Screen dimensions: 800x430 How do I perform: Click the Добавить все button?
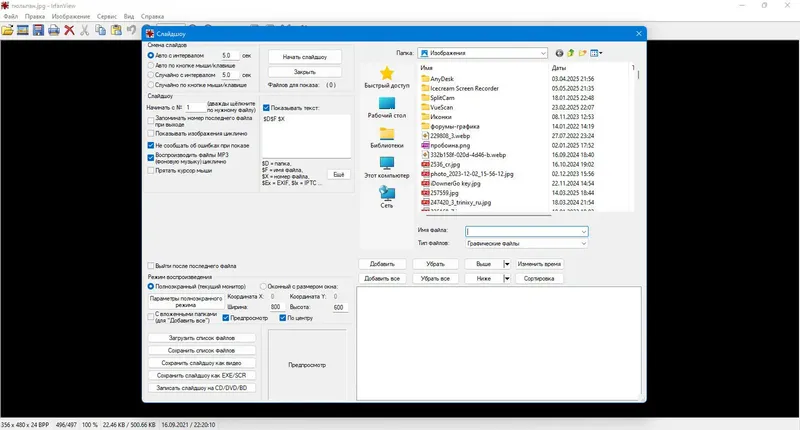click(382, 279)
